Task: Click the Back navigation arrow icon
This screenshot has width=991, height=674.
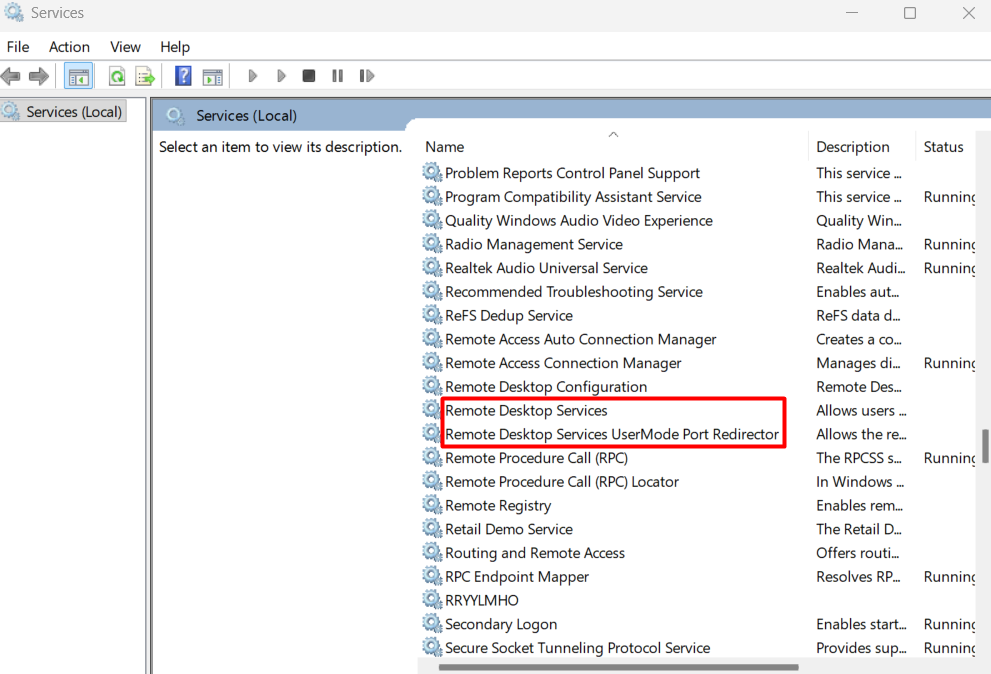Action: [12, 75]
